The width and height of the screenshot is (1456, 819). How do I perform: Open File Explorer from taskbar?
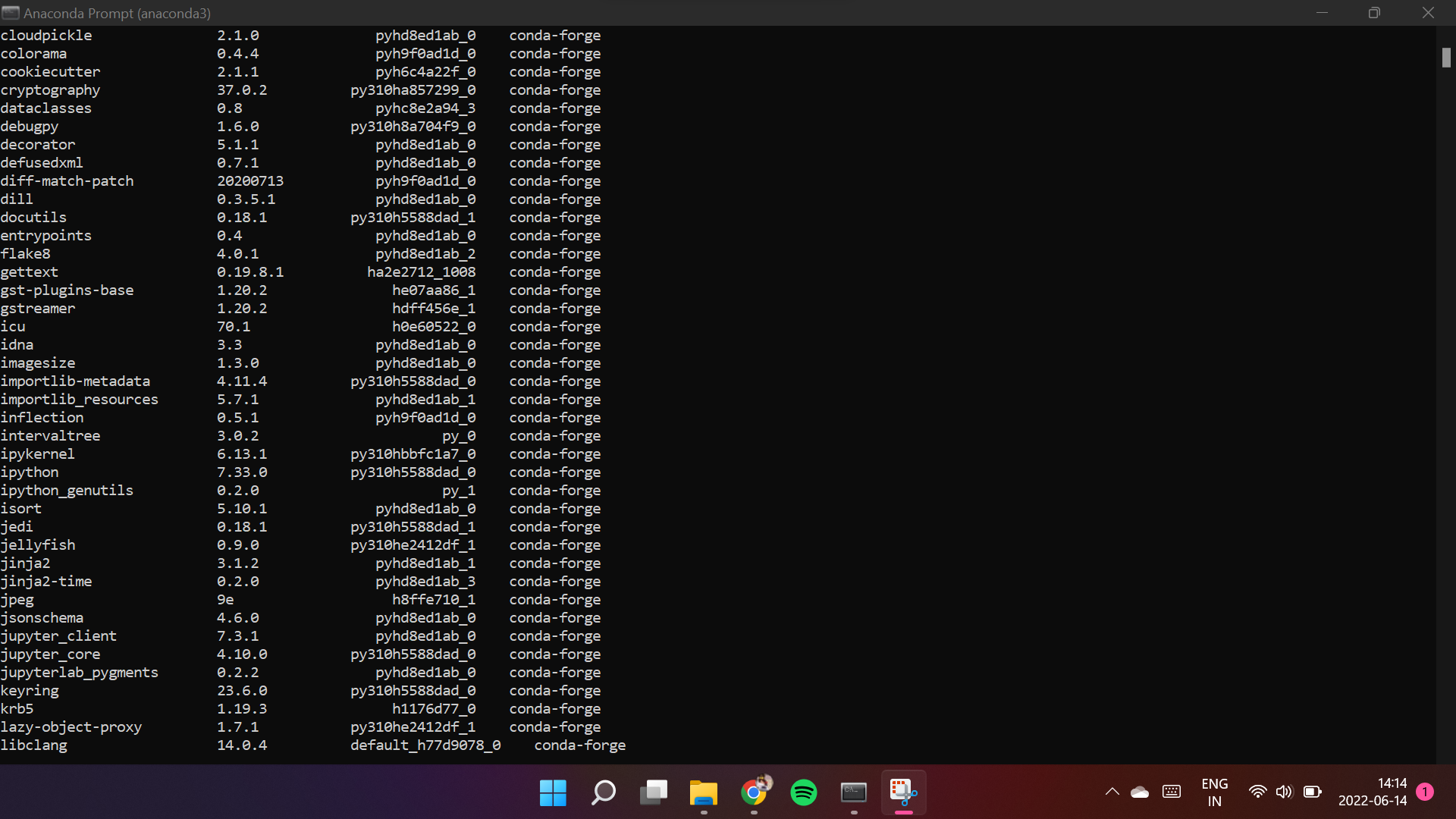703,792
